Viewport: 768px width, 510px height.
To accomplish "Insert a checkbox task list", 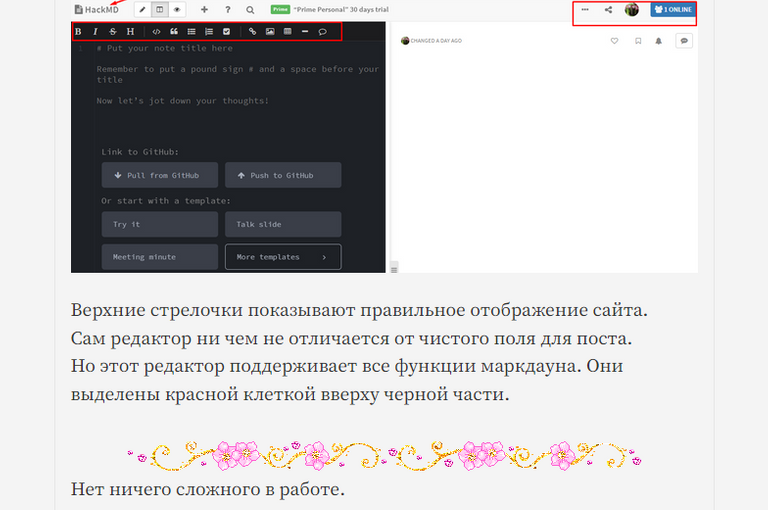I will tap(226, 31).
